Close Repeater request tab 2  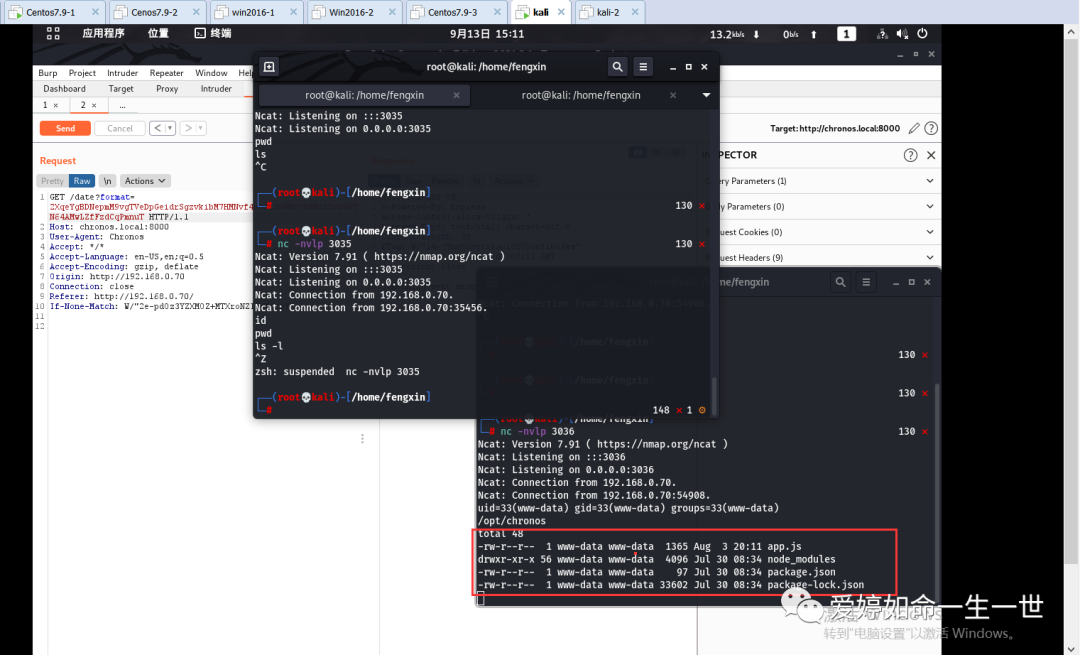94,105
